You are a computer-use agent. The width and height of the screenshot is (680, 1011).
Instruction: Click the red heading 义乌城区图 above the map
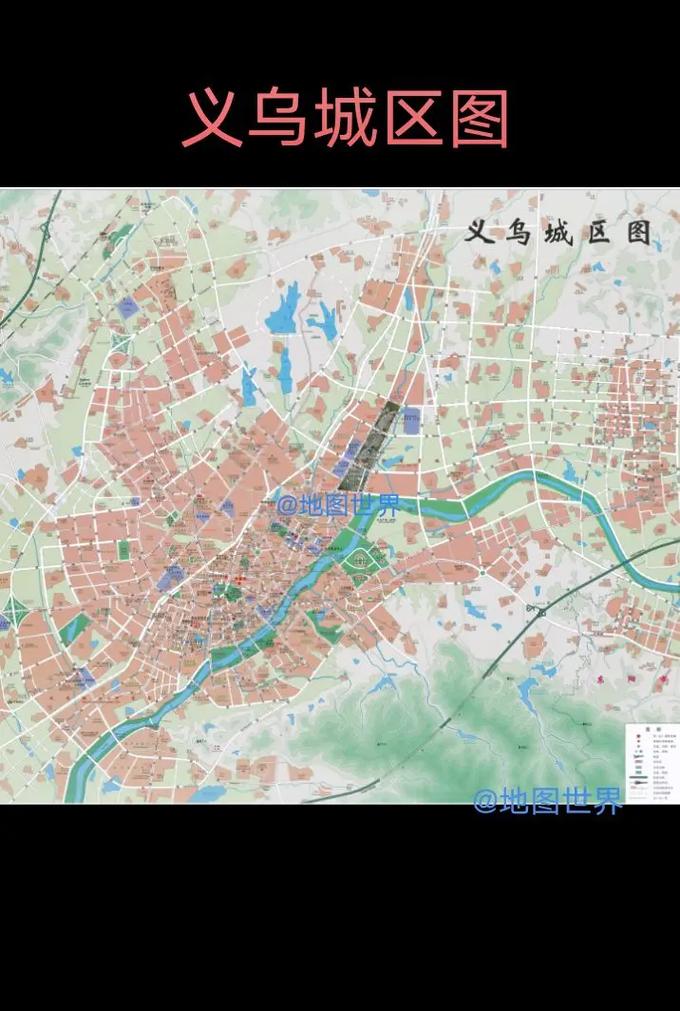pos(345,119)
